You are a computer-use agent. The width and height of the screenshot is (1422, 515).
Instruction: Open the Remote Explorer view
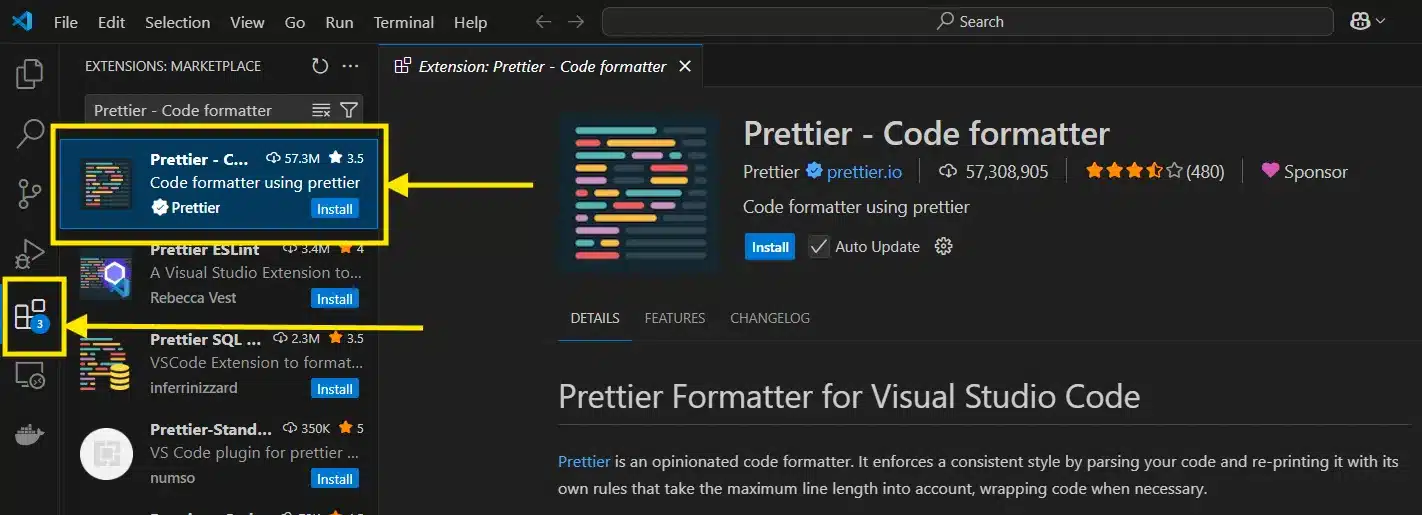coord(31,376)
